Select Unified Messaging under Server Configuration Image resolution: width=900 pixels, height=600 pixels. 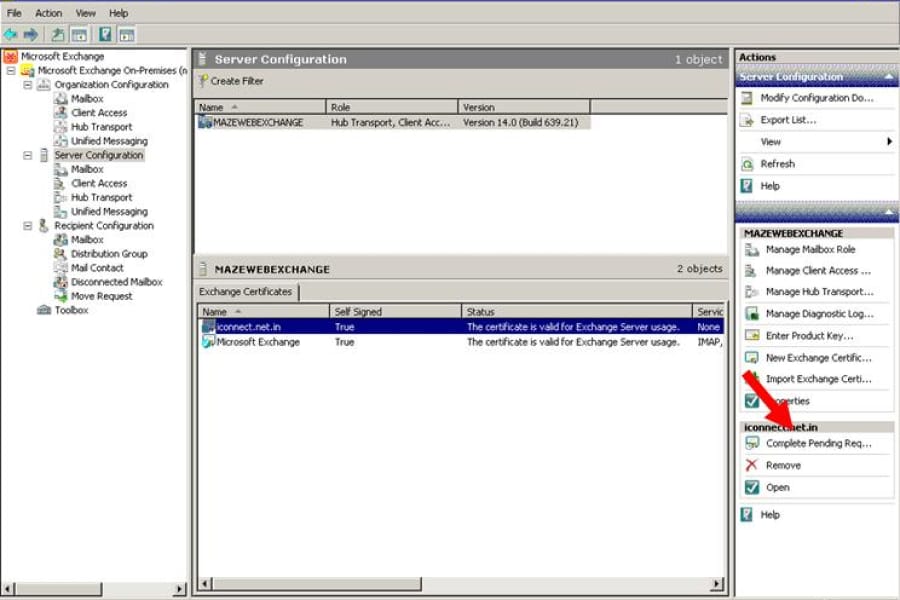point(109,212)
